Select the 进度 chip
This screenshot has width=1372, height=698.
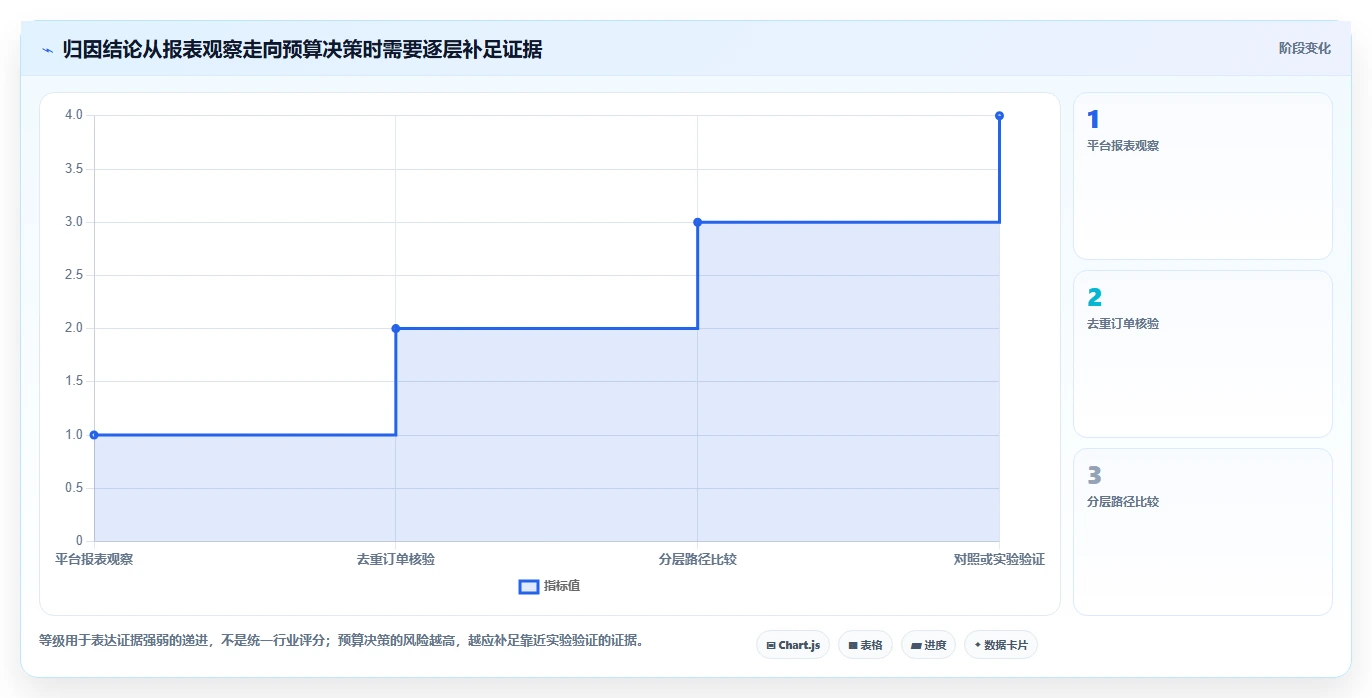click(x=929, y=645)
